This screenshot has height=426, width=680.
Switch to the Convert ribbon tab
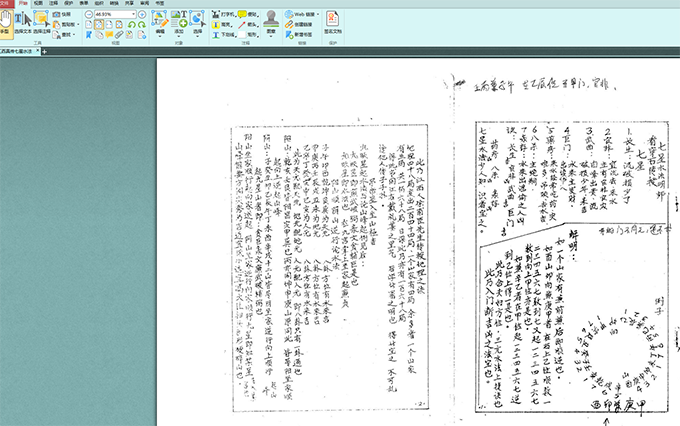pyautogui.click(x=114, y=3)
